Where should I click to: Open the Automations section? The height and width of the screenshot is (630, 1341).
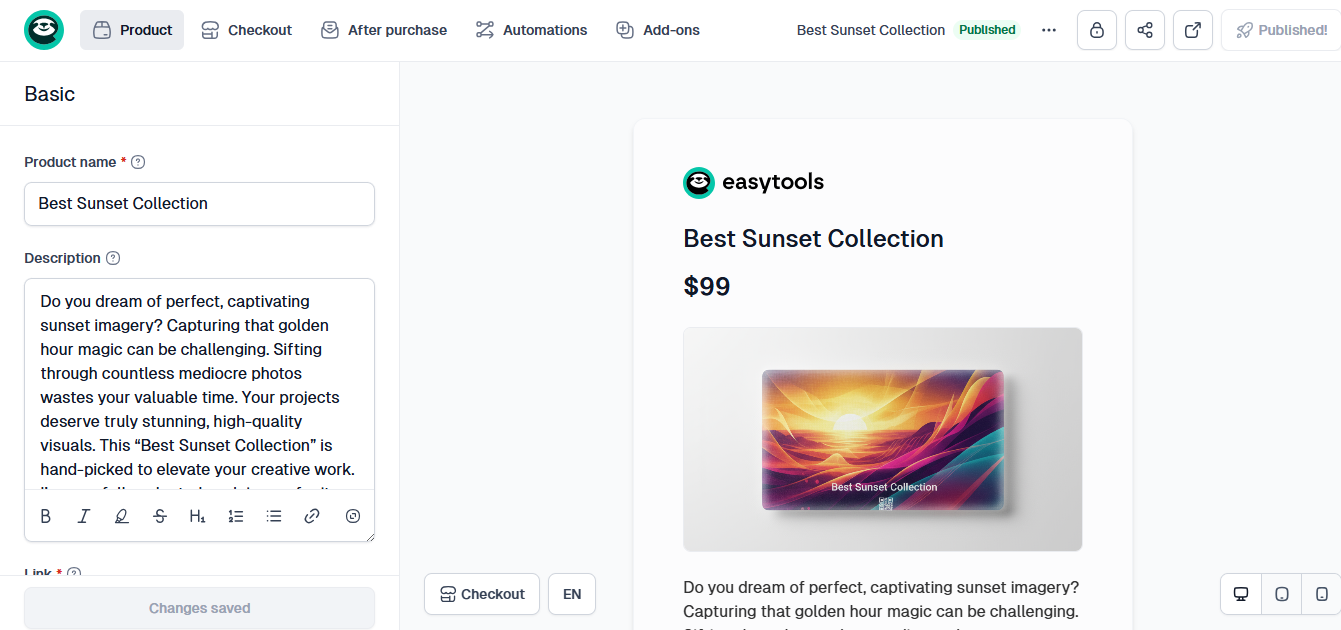click(531, 30)
